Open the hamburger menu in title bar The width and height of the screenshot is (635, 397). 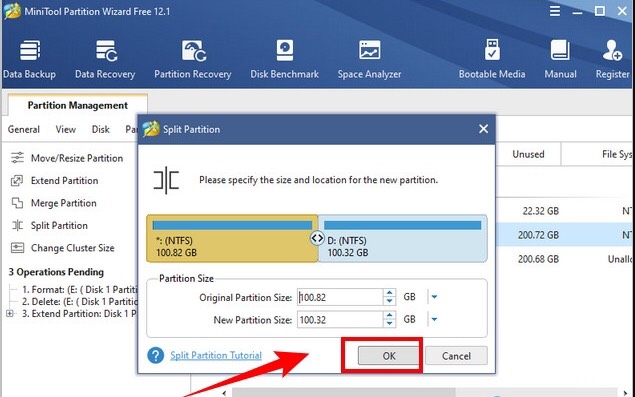click(555, 11)
